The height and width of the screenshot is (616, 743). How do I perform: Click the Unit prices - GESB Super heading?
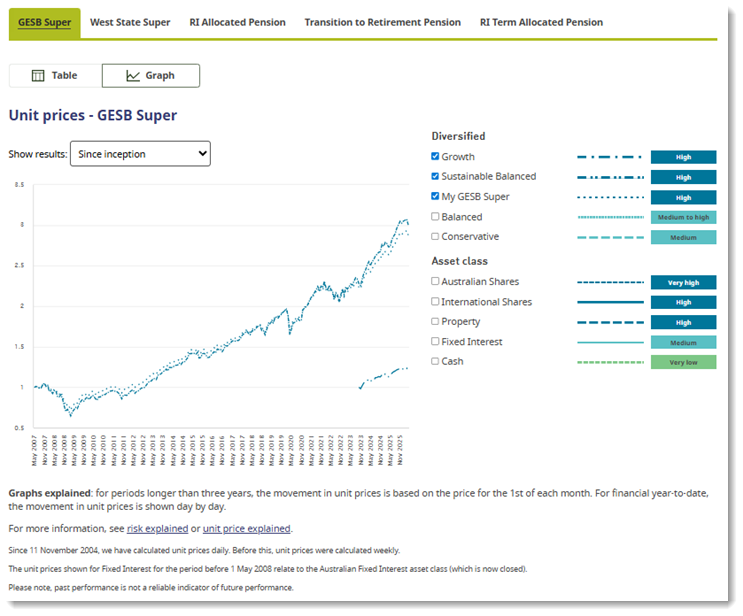tap(93, 115)
